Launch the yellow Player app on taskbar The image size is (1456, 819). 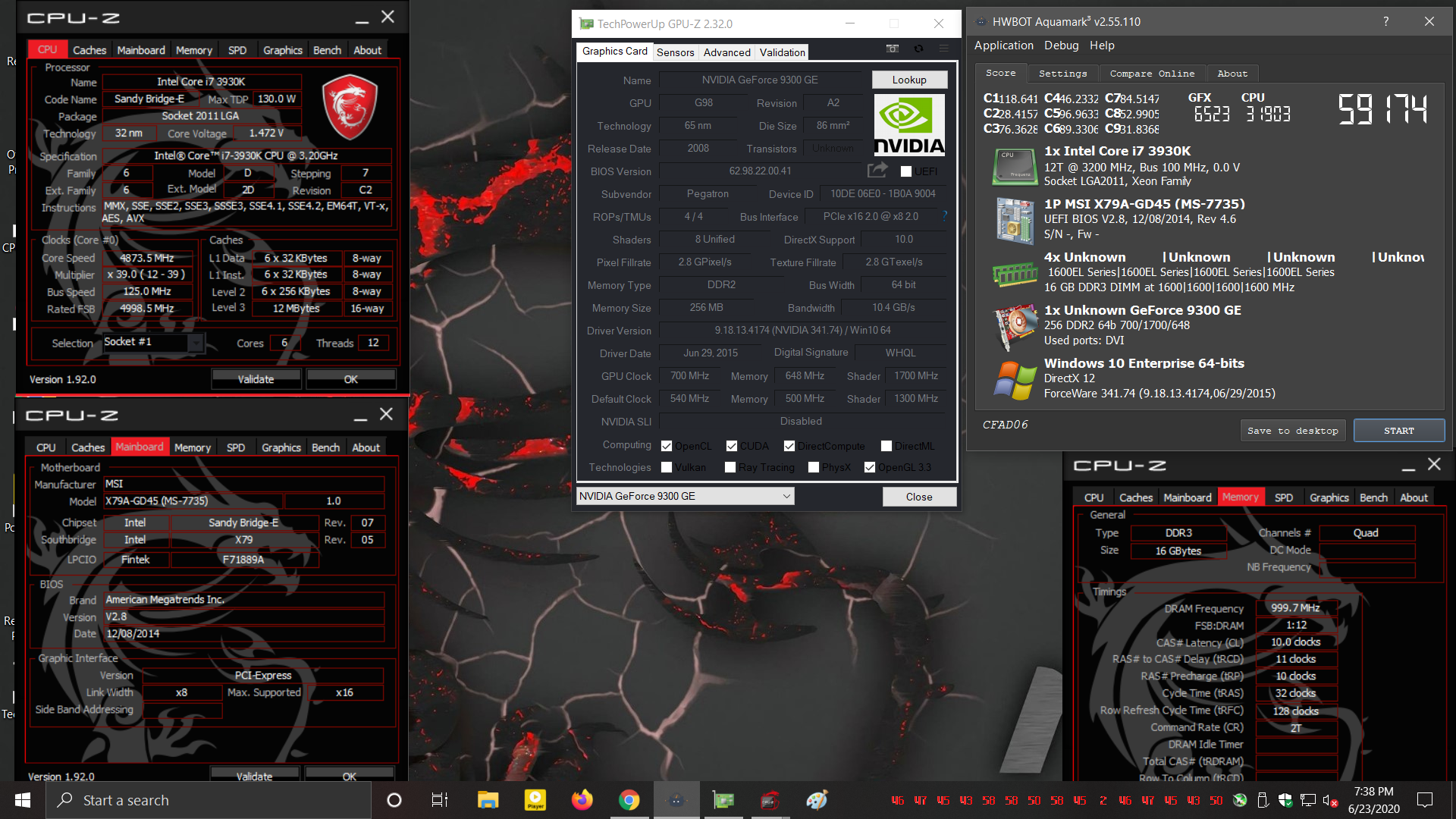click(535, 800)
